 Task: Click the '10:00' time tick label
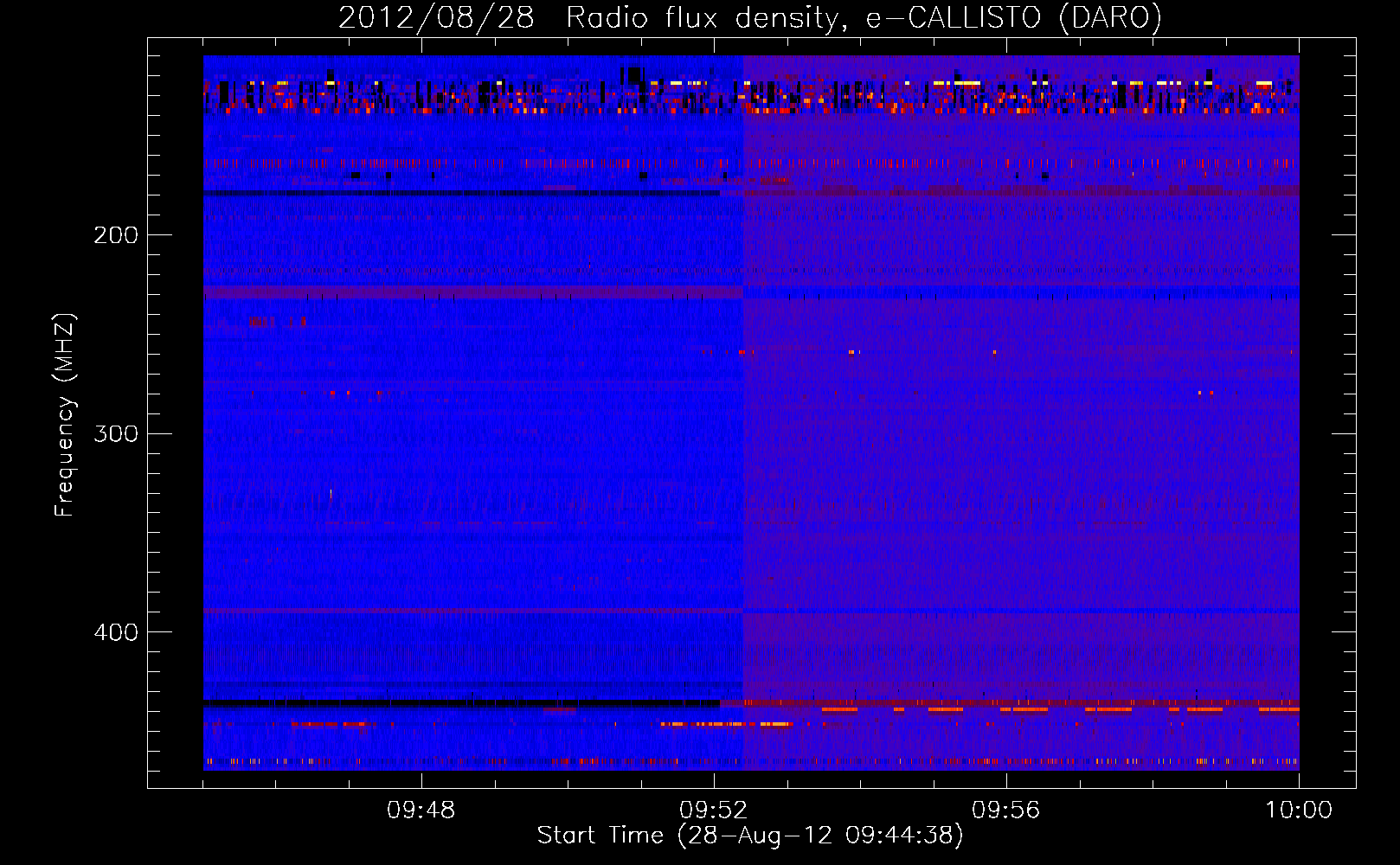point(1298,811)
